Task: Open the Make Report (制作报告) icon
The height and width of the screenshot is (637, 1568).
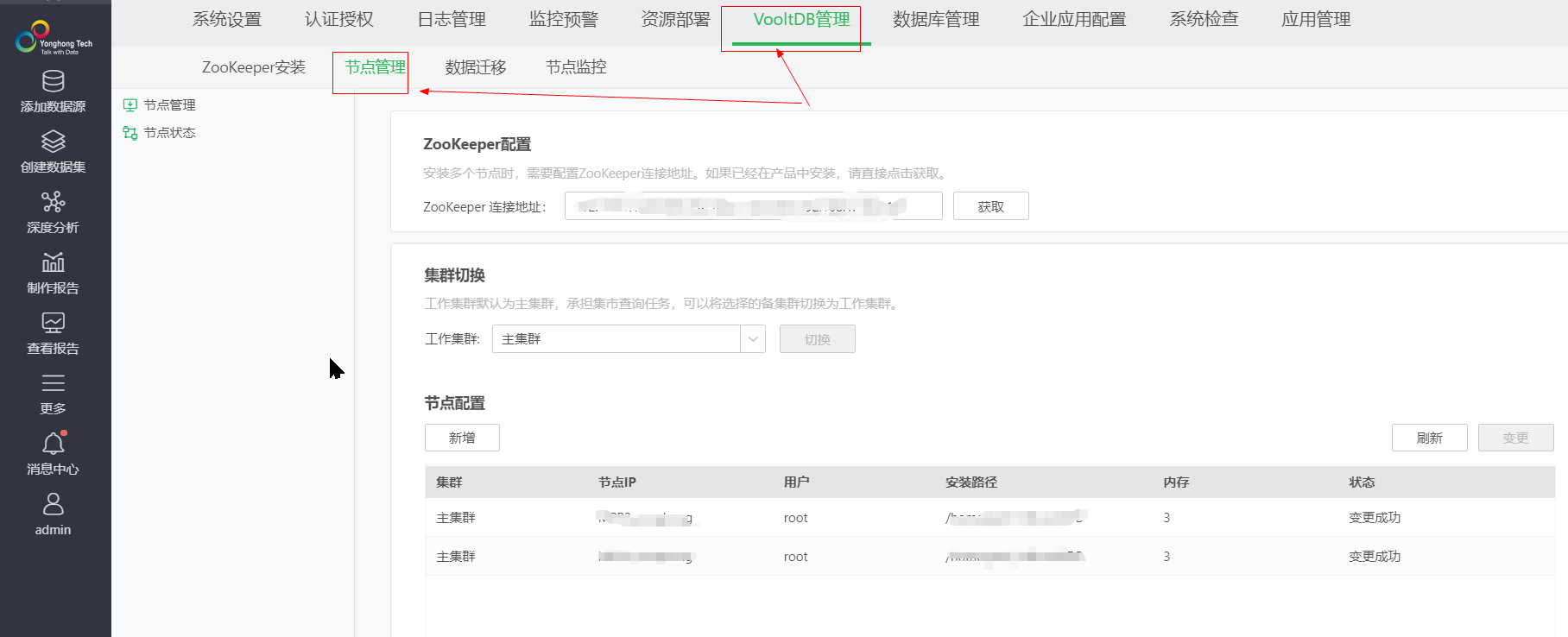Action: pos(54,262)
